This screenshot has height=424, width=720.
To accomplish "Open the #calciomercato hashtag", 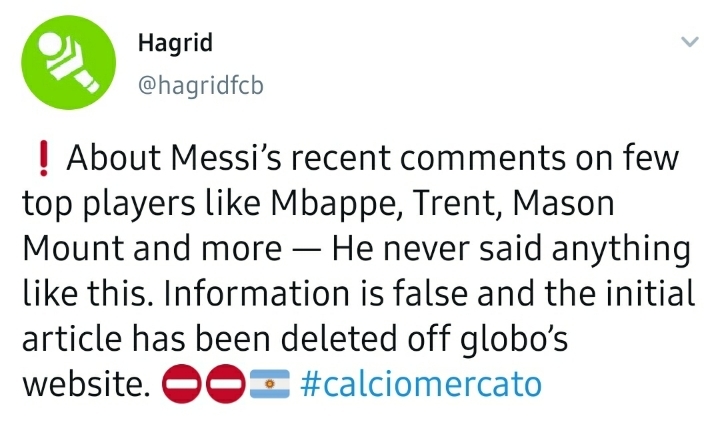I will (420, 385).
